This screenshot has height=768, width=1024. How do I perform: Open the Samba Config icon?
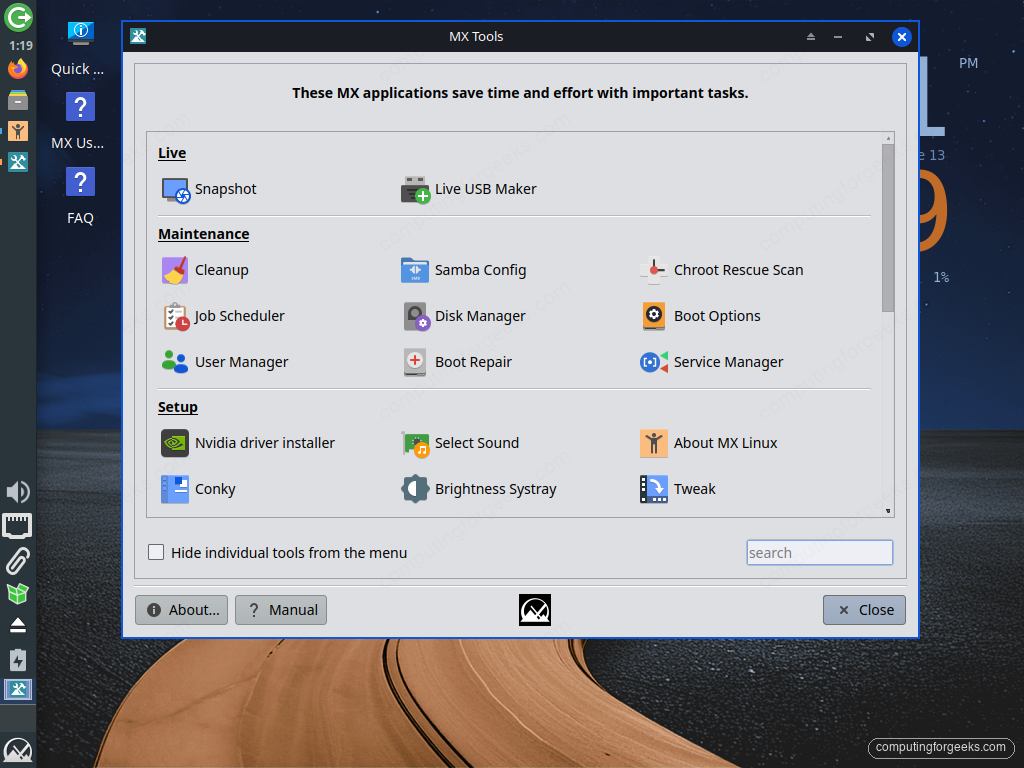pos(415,270)
